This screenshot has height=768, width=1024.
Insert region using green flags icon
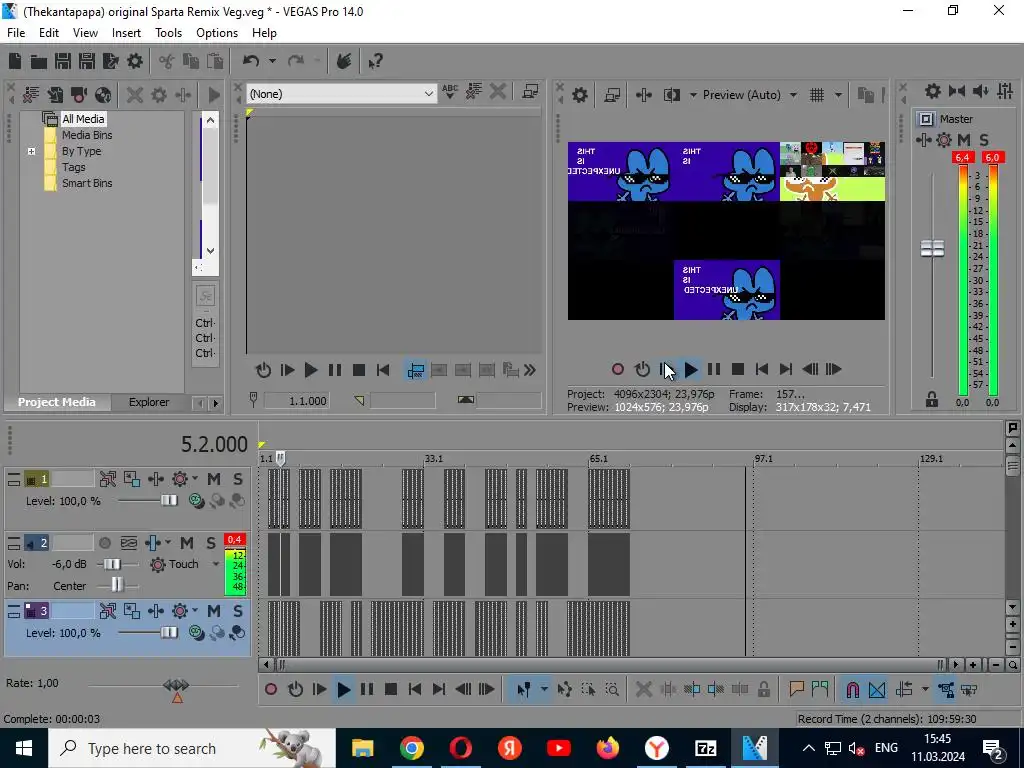tap(820, 689)
